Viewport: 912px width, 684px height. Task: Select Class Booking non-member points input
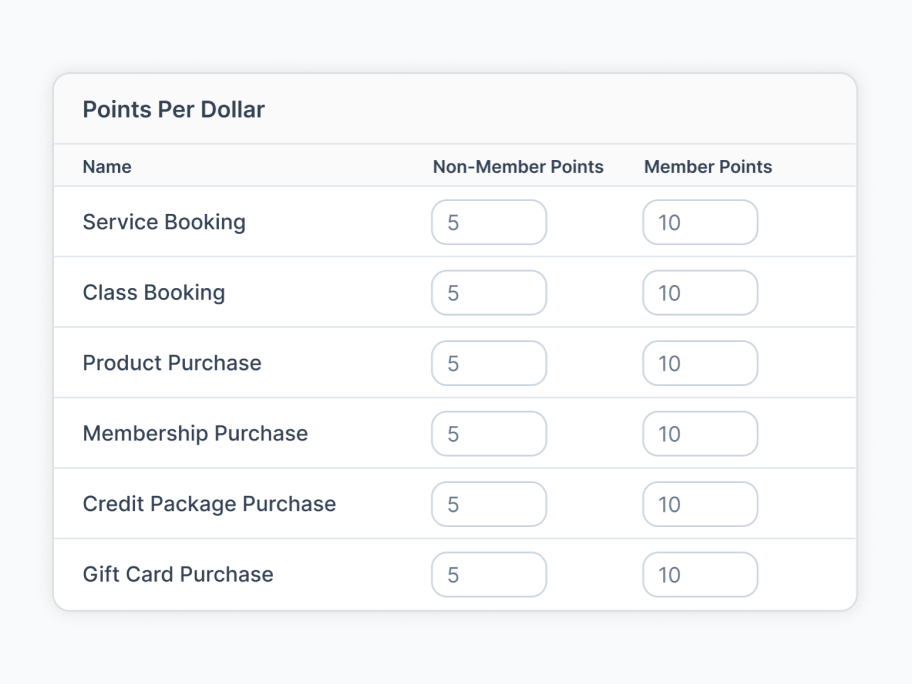tap(489, 293)
